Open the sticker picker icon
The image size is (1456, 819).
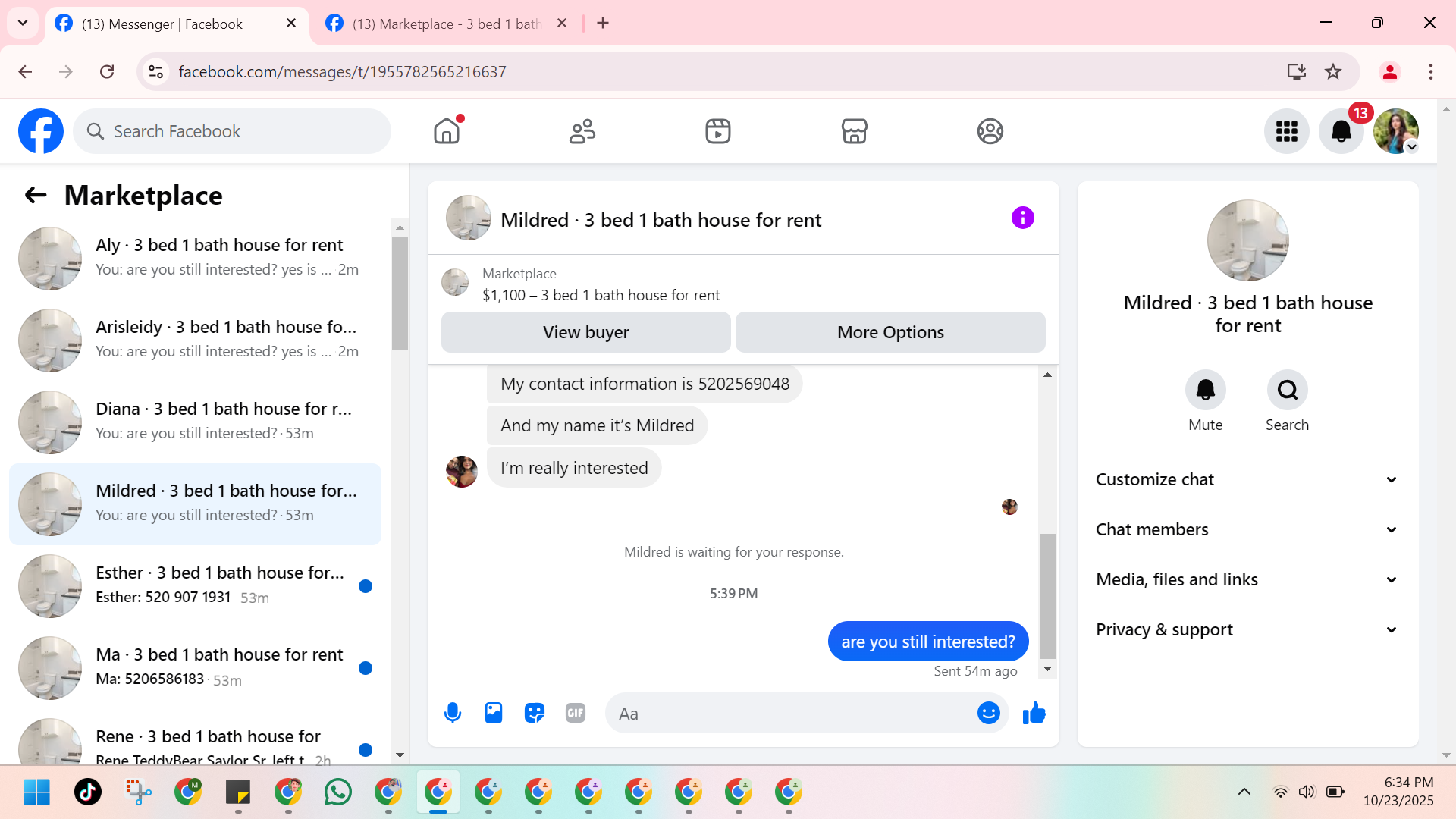[x=535, y=713]
